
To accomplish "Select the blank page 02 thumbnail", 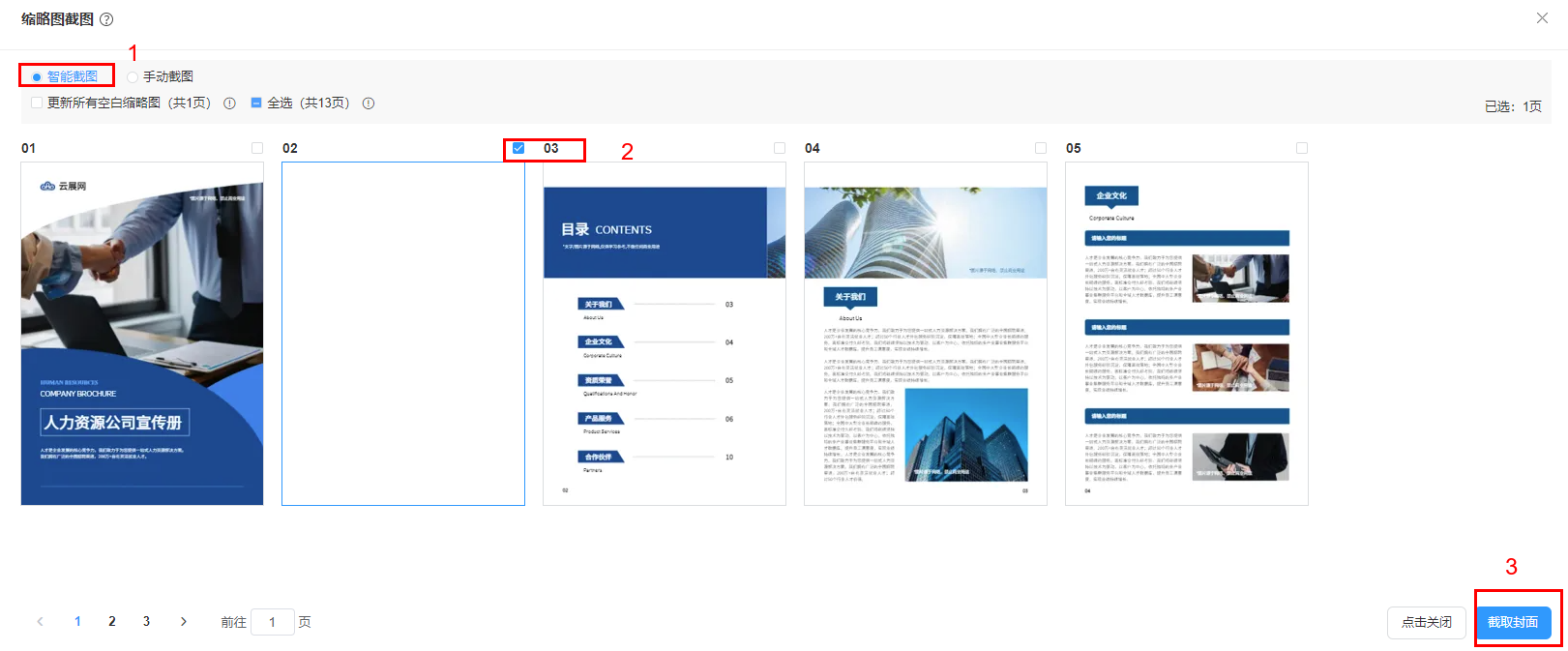I will point(403,334).
